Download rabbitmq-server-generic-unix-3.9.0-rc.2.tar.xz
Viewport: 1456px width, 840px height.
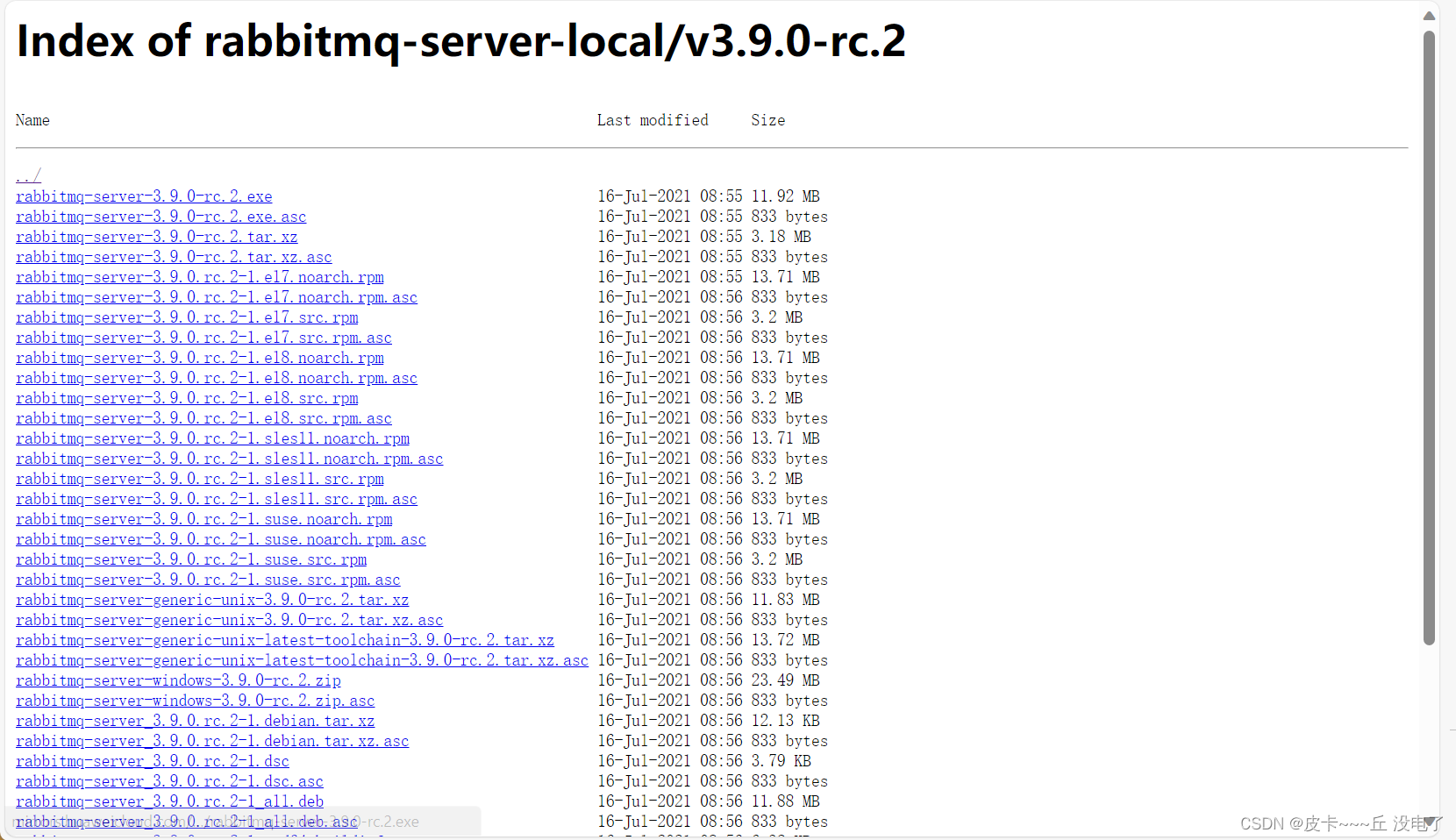[211, 600]
